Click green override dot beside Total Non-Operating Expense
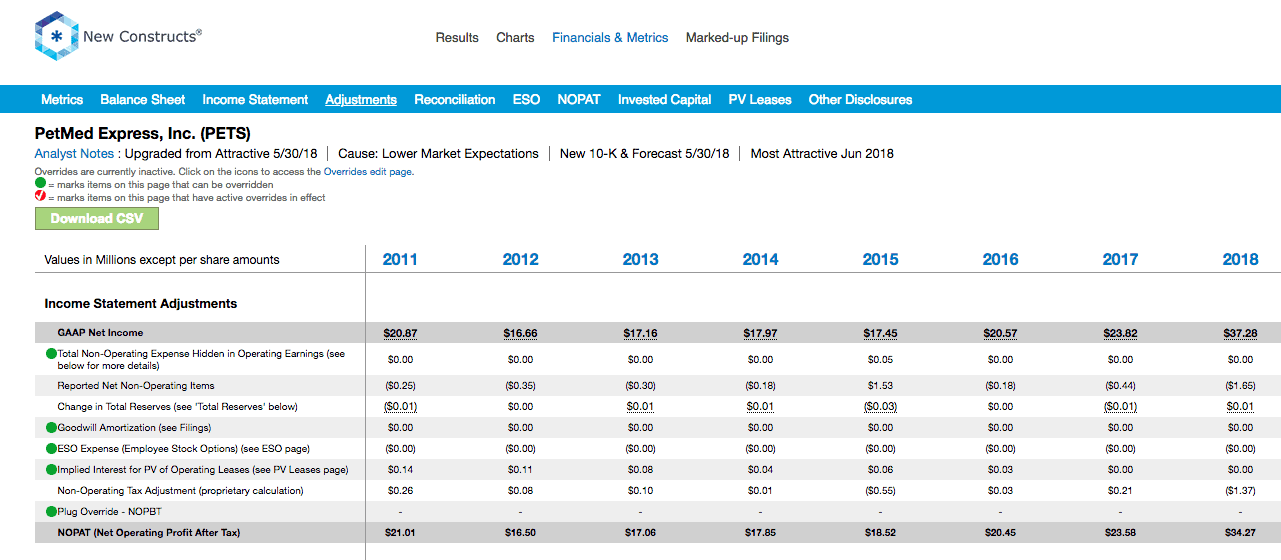The width and height of the screenshot is (1281, 560). pyautogui.click(x=51, y=354)
